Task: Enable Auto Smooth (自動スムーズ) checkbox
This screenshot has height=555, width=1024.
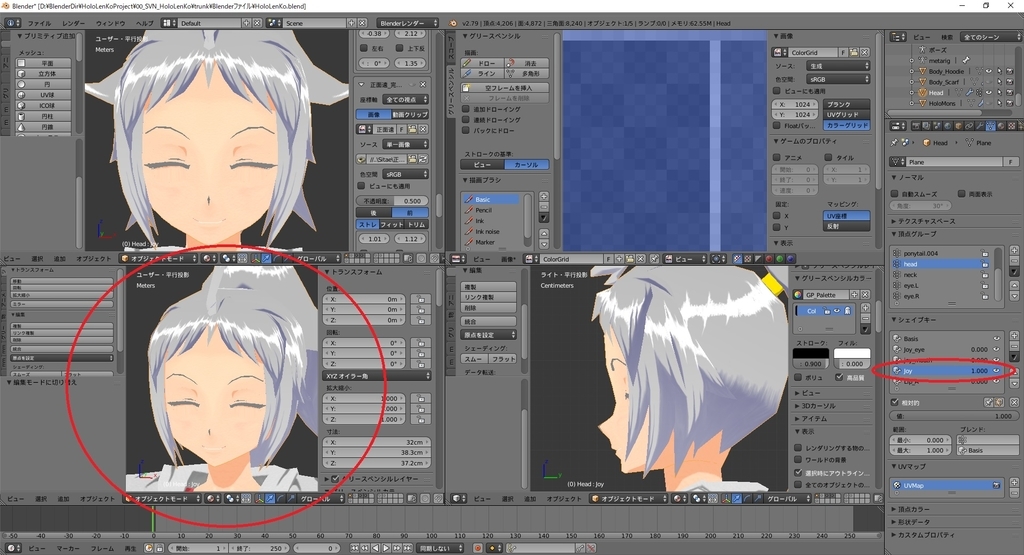Action: point(895,194)
